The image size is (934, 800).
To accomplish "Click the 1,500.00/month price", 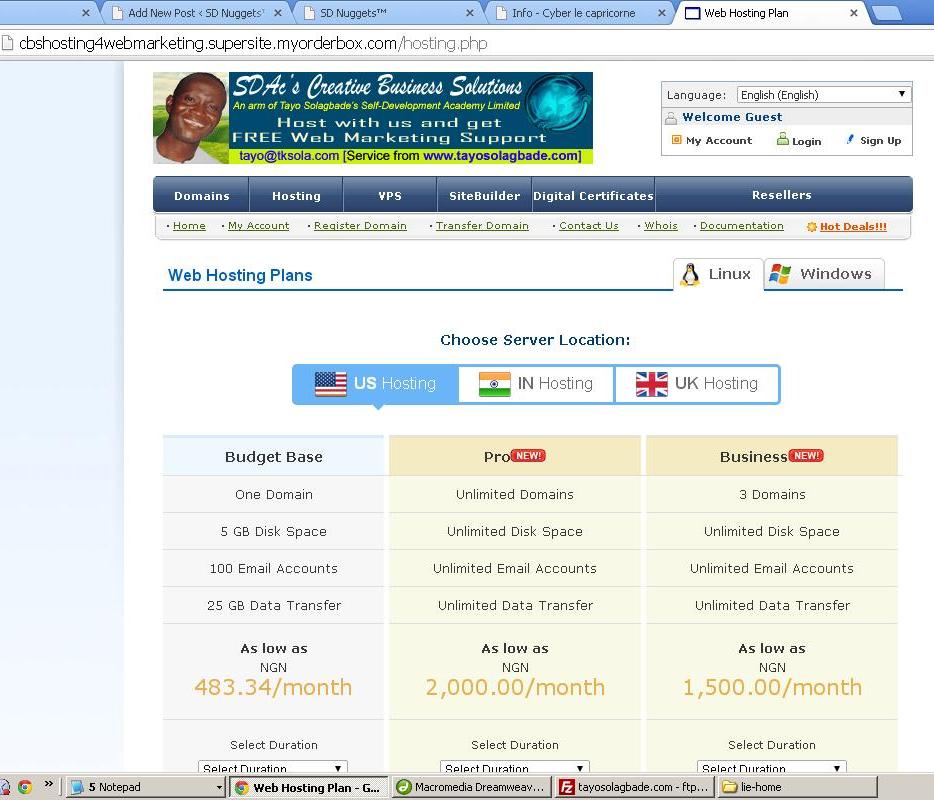I will 772,687.
